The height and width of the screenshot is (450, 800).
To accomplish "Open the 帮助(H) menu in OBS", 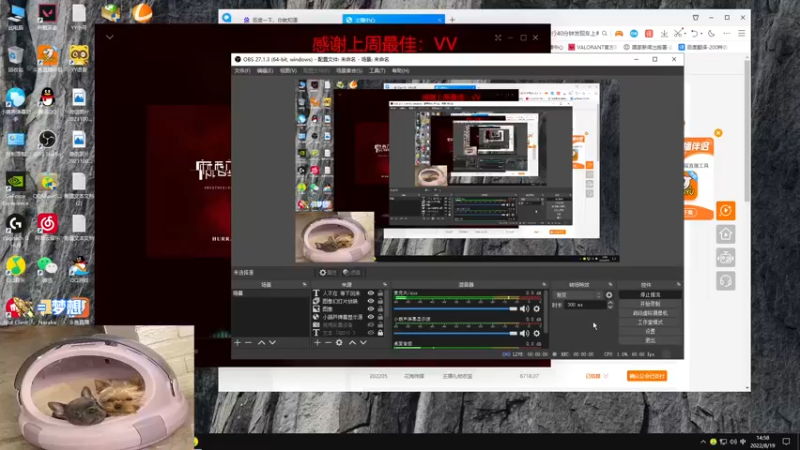I will (401, 70).
